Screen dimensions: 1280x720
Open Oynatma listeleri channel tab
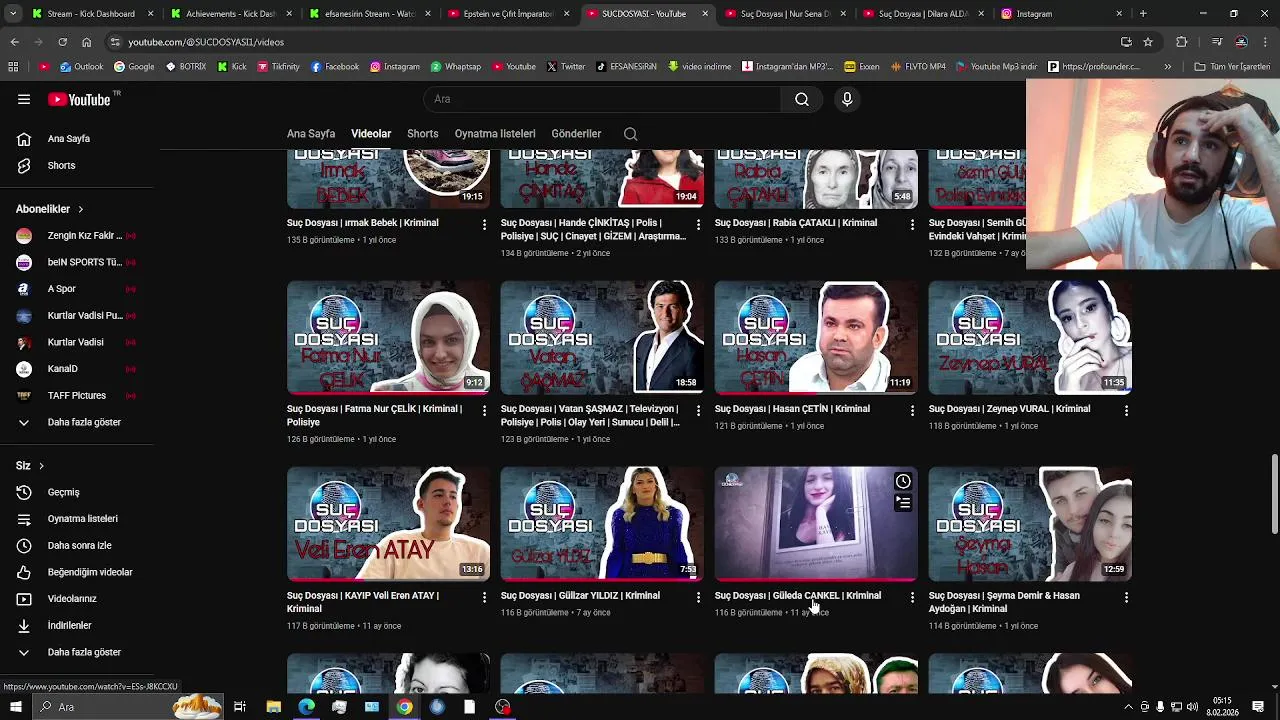495,134
